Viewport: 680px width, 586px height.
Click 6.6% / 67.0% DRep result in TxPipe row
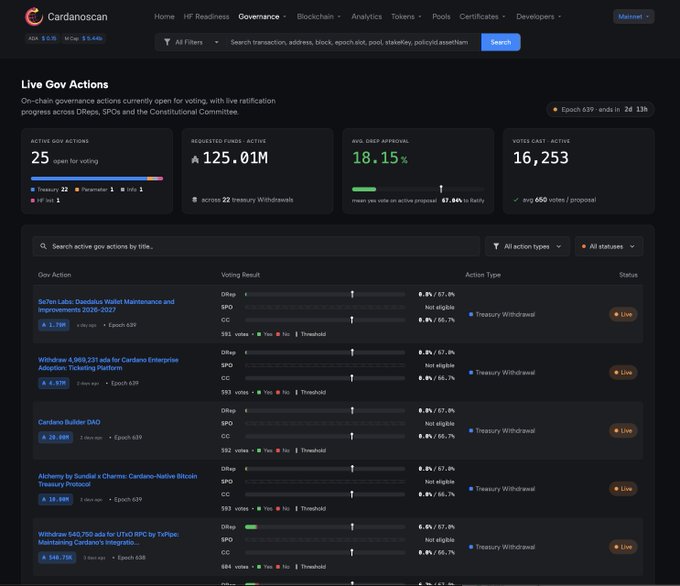[x=436, y=527]
